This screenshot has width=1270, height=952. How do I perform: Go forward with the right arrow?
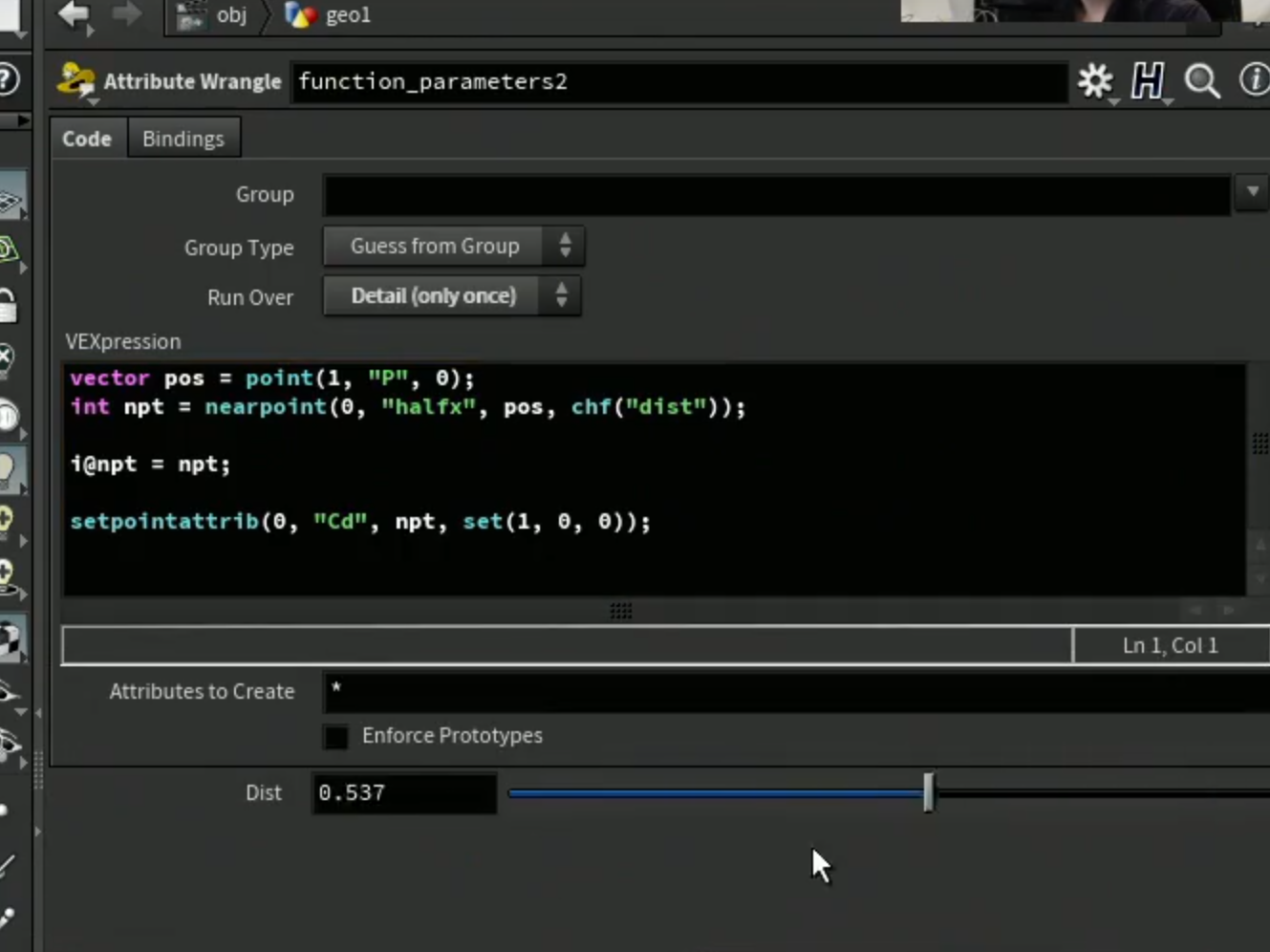click(125, 14)
